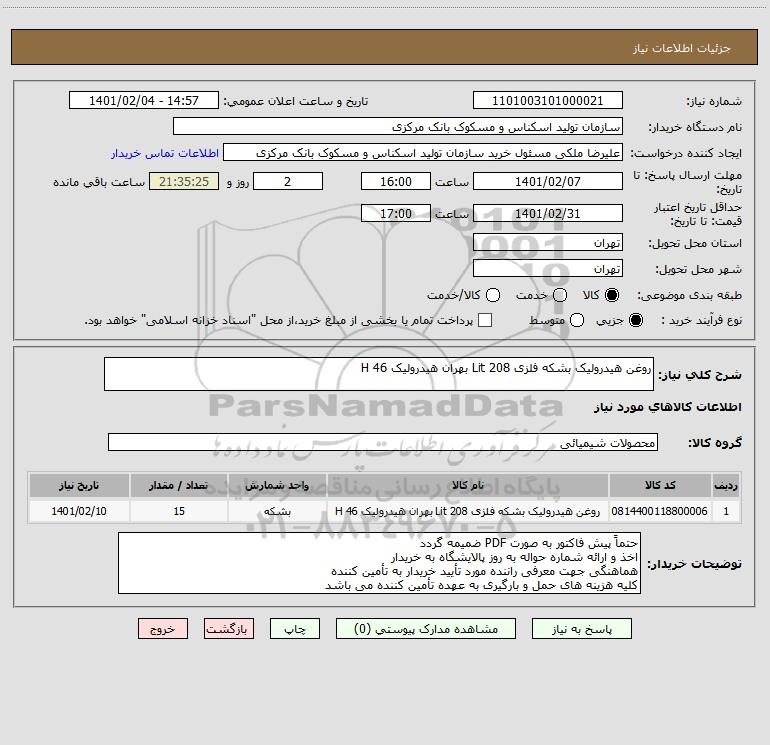Screen dimensions: 770x745
Task: Click the quantity cell 15
Action: click(x=179, y=511)
